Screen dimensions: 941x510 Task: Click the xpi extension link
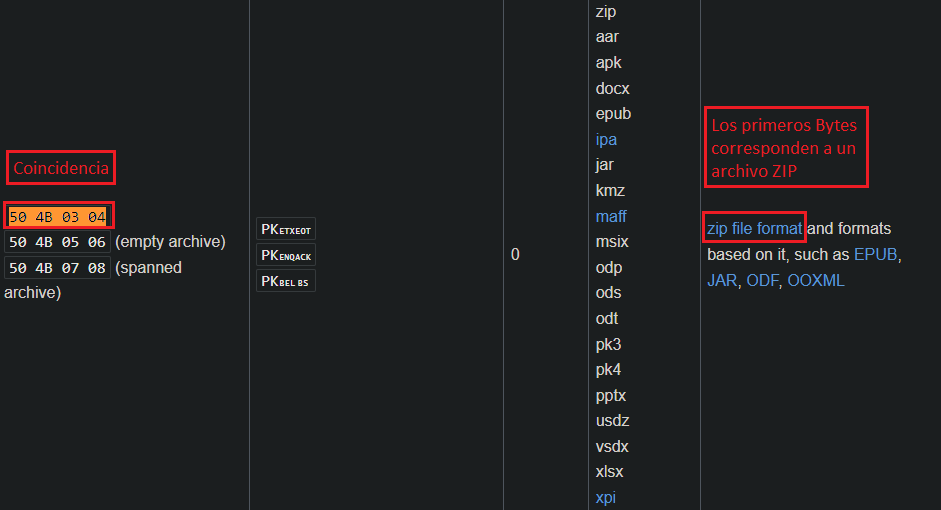[x=606, y=497]
